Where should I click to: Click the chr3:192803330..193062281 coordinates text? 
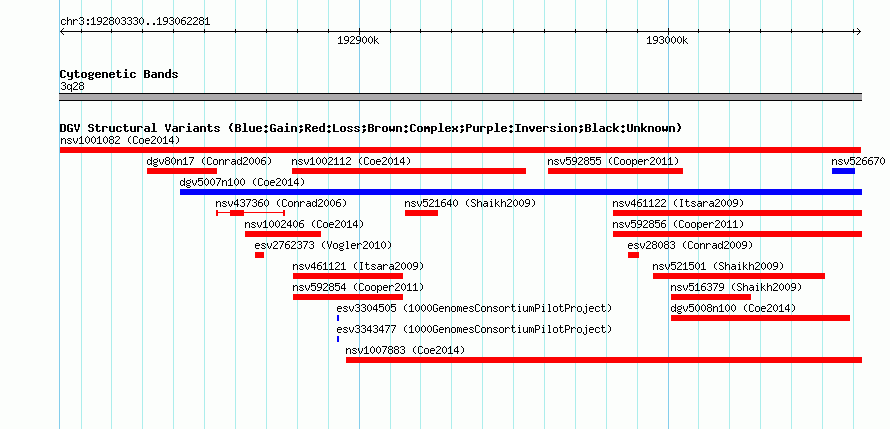[135, 22]
